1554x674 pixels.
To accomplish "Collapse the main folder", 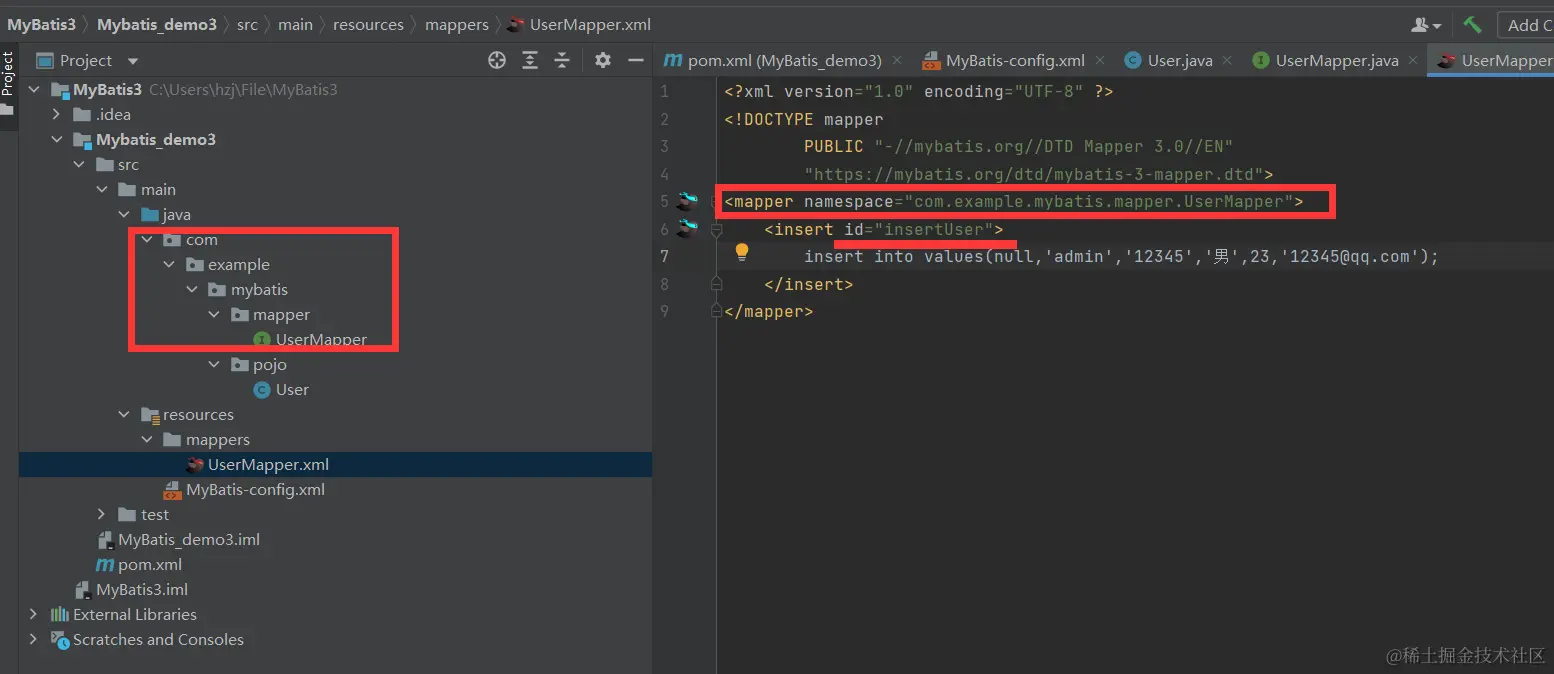I will coord(101,190).
